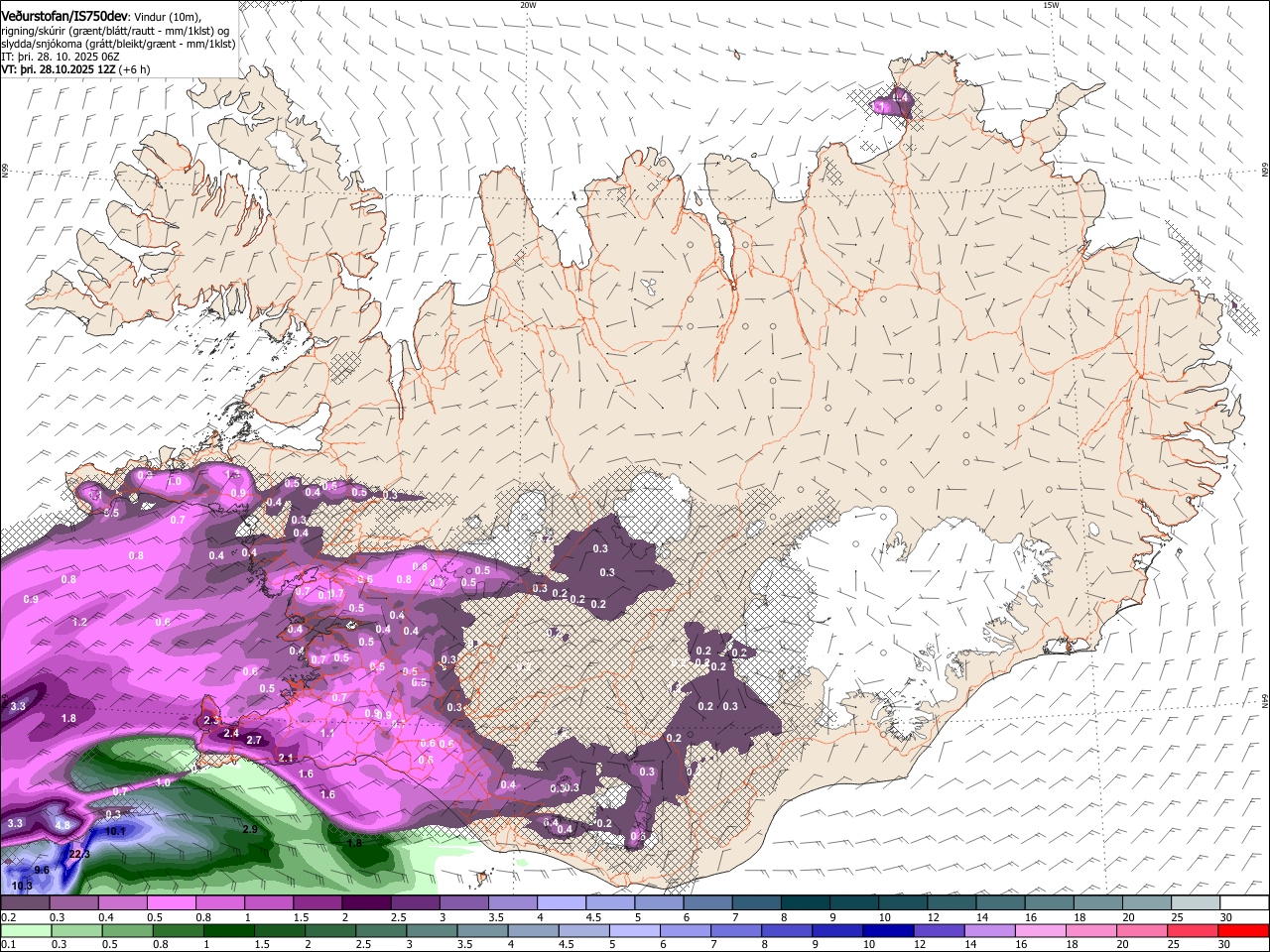Click the 15W longitude label
This screenshot has height=952, width=1270.
[x=1051, y=4]
